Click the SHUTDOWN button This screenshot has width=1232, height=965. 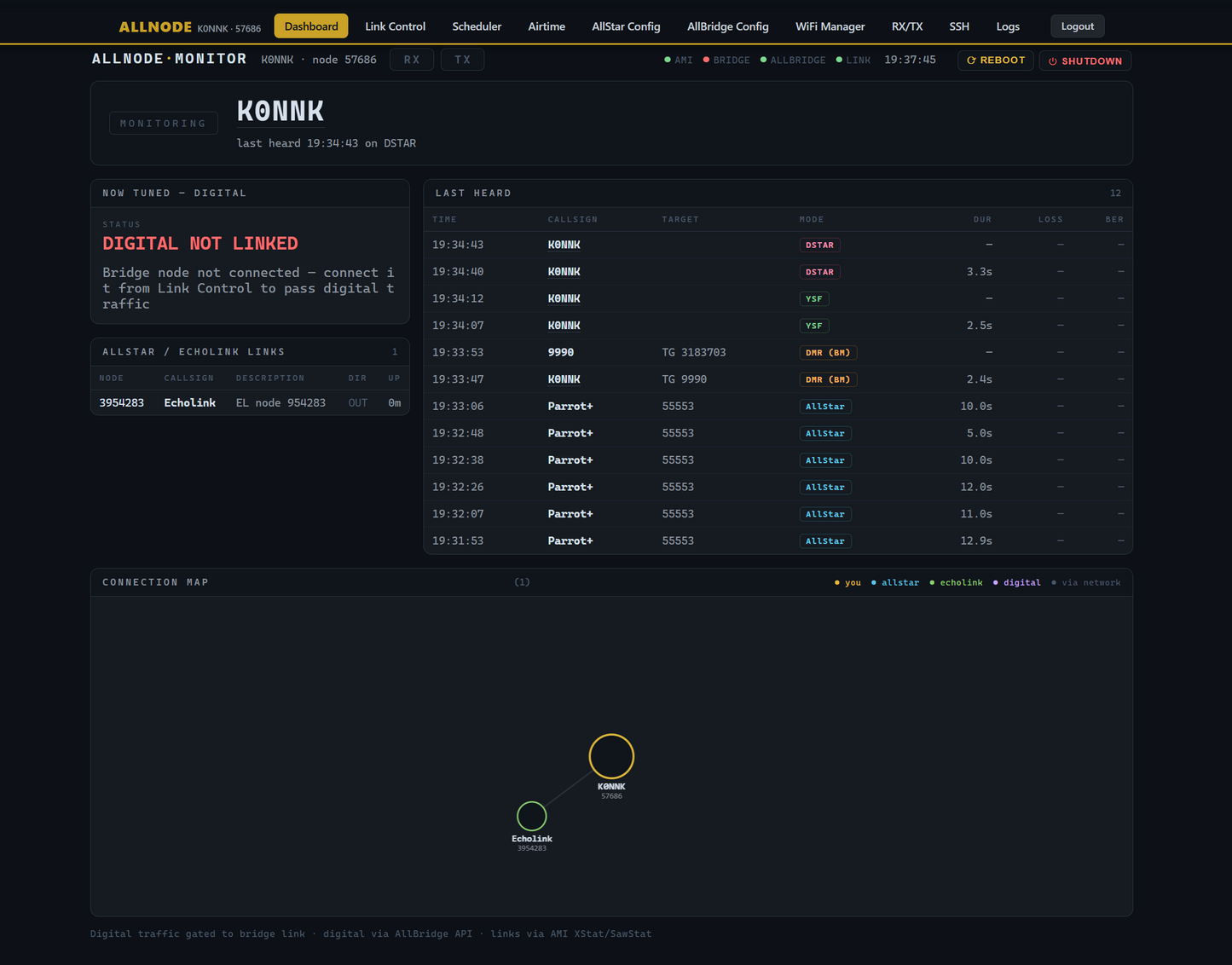[x=1085, y=61]
